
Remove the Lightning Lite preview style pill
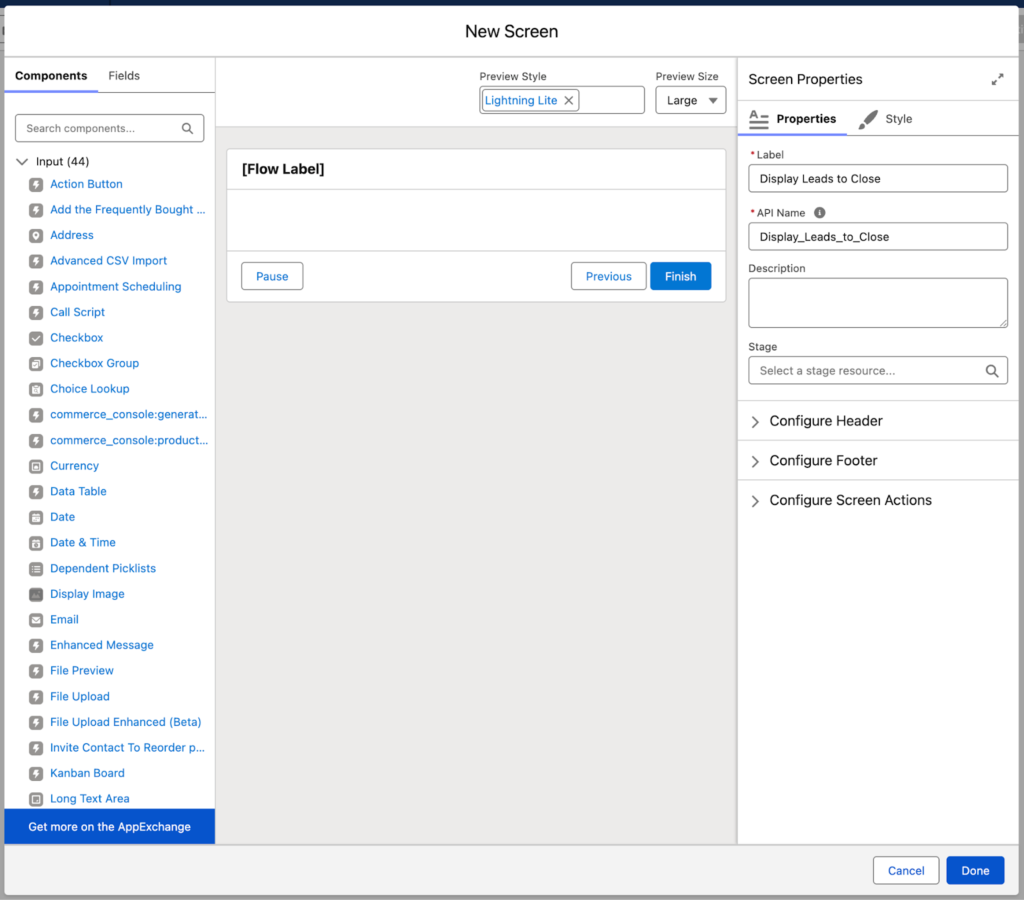[x=569, y=101]
